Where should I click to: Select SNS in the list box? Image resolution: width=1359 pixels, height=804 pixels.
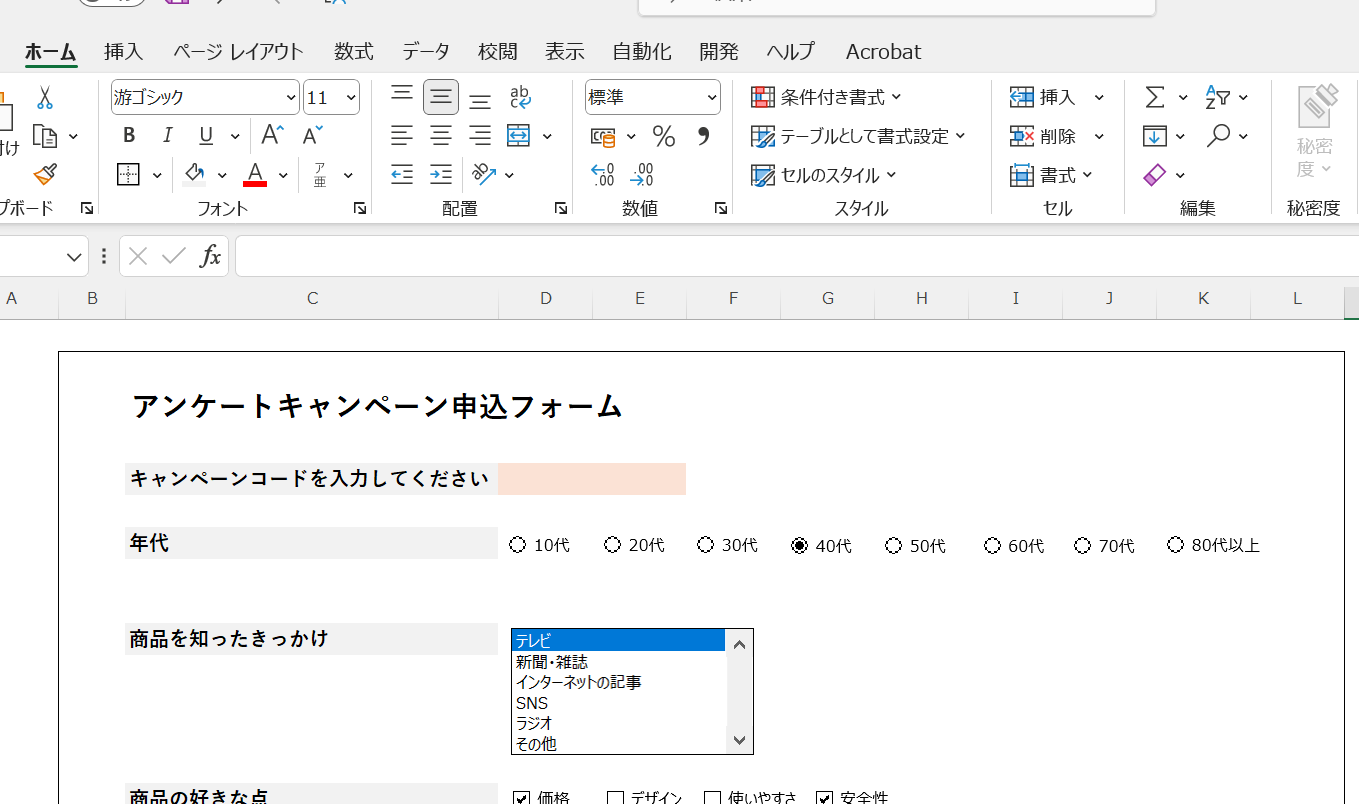point(531,702)
